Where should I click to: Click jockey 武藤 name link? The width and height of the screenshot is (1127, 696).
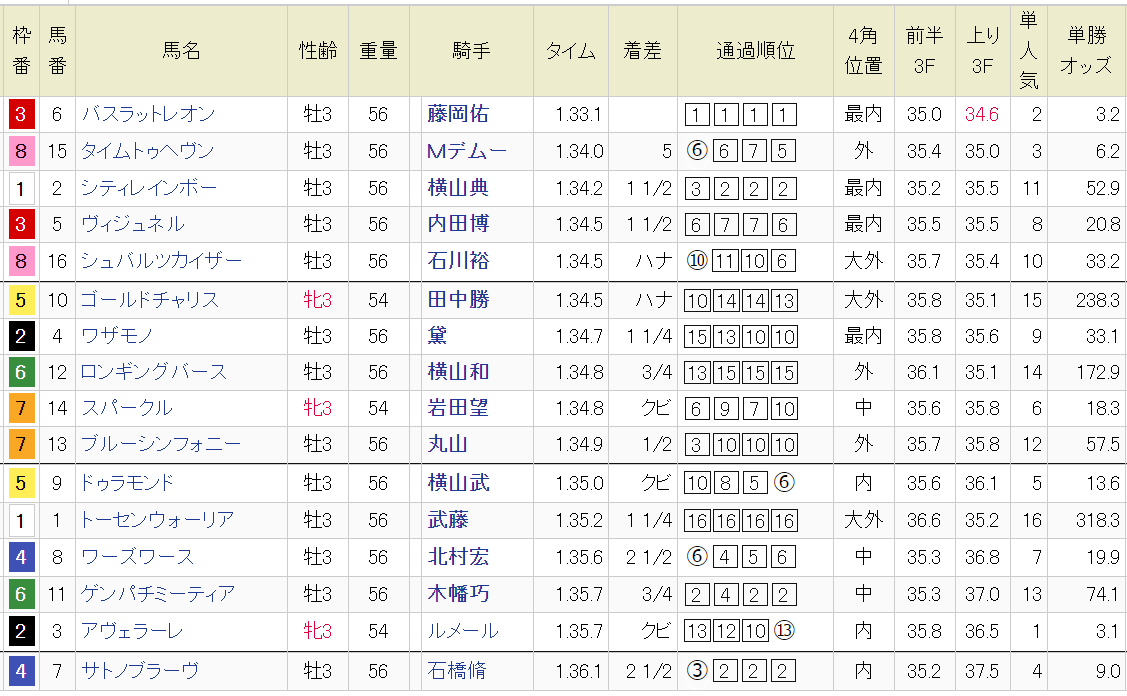(x=448, y=520)
